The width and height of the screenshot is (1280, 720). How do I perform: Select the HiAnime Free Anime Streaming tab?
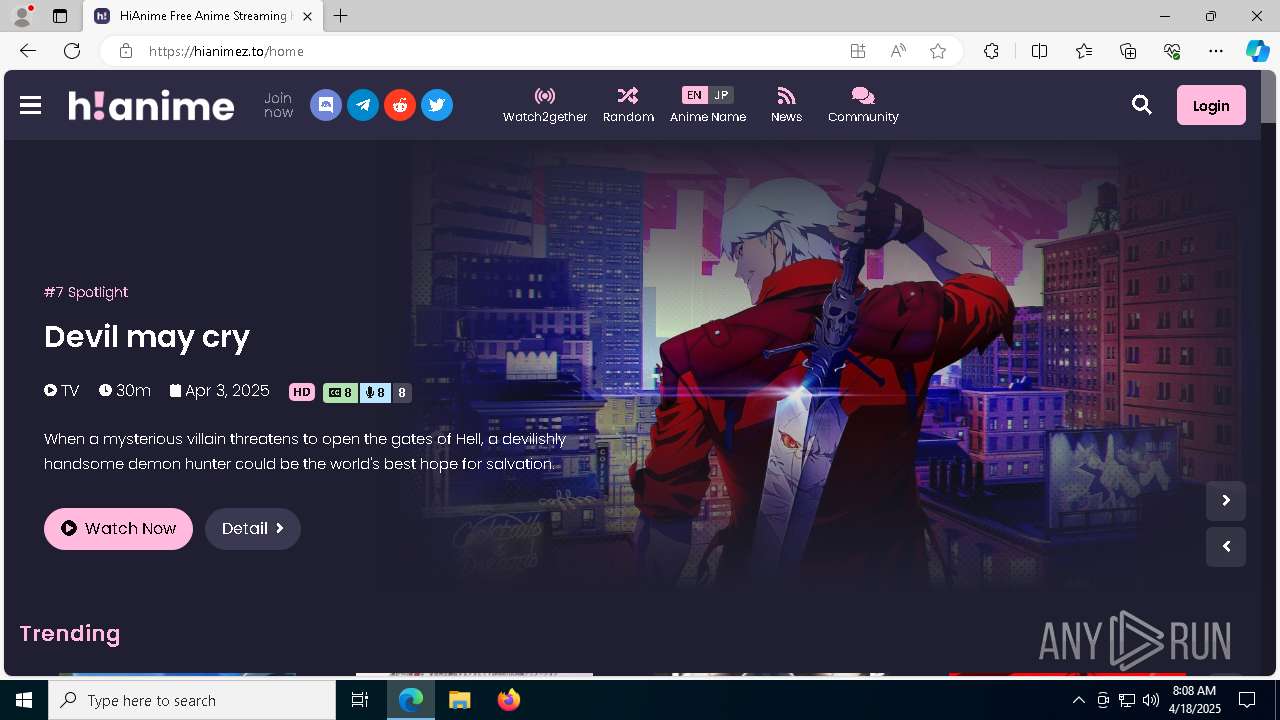[x=204, y=16]
